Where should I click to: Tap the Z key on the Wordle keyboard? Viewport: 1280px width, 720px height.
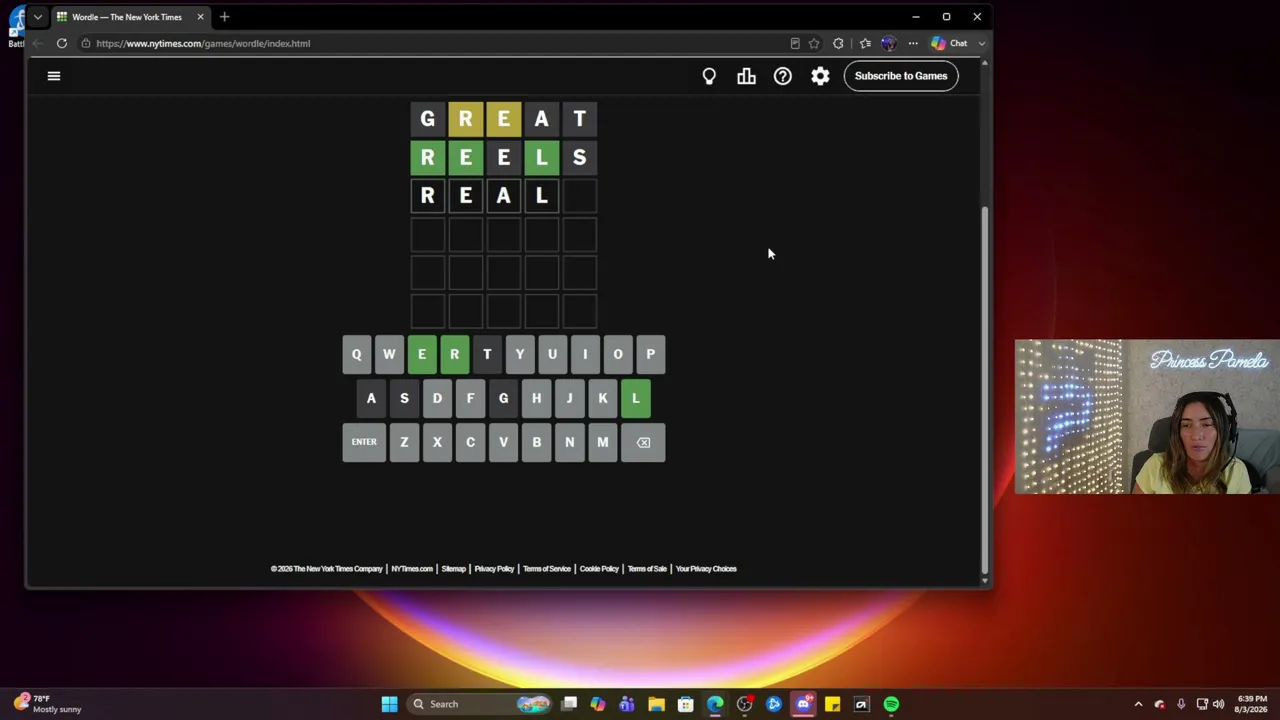pos(404,442)
